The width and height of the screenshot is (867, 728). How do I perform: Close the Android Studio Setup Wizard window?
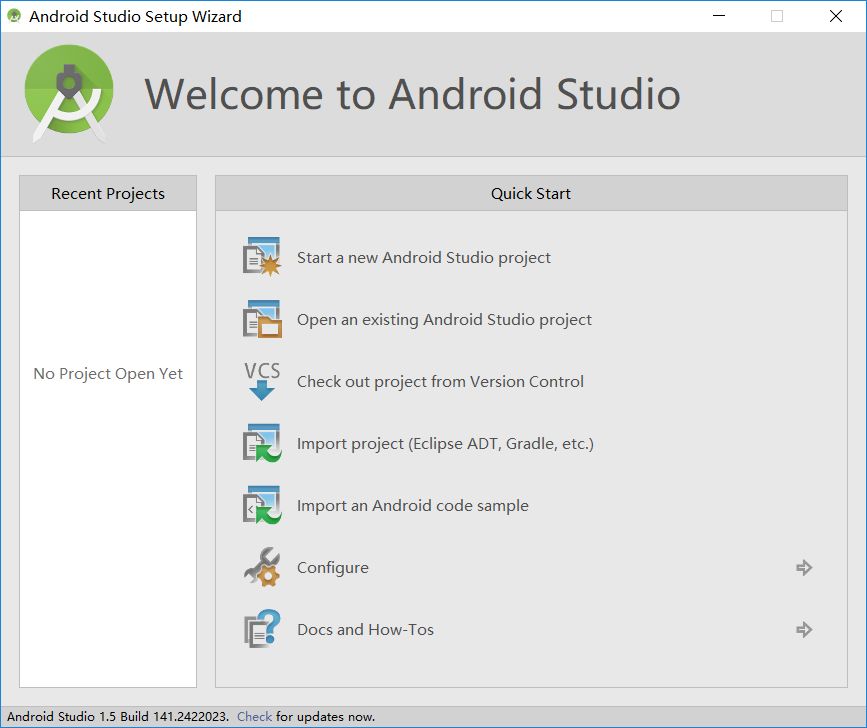click(x=835, y=16)
